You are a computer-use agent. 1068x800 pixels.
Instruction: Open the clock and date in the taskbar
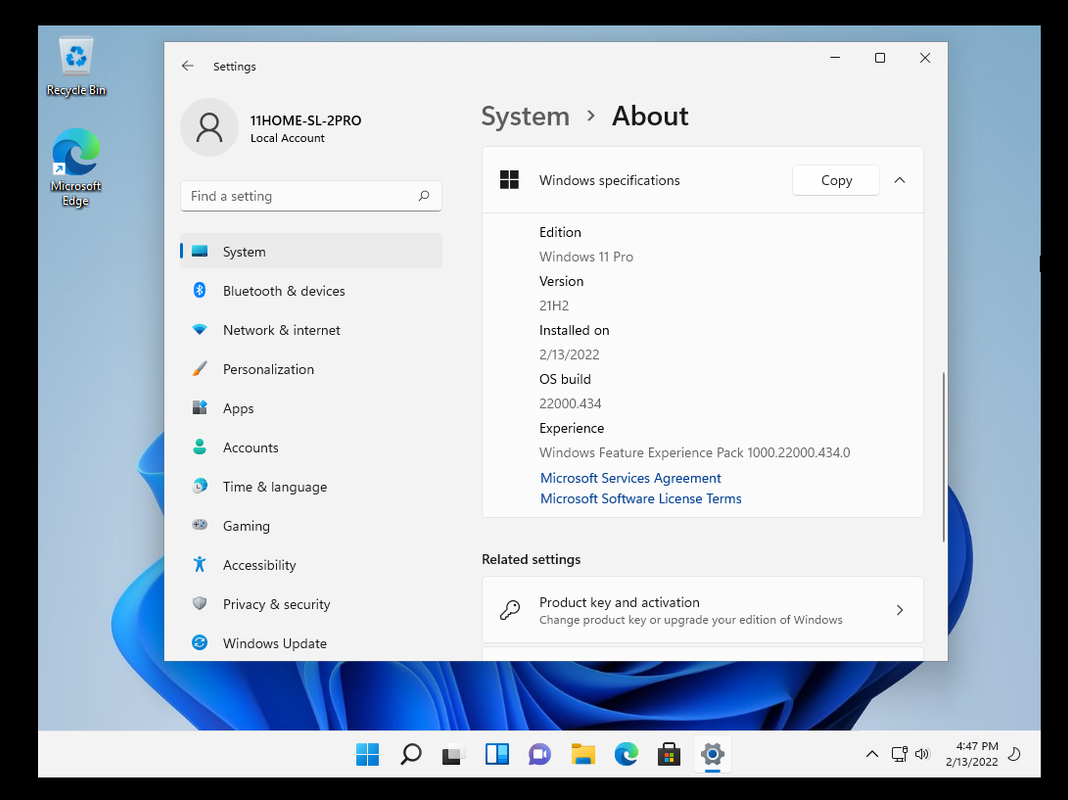(972, 754)
